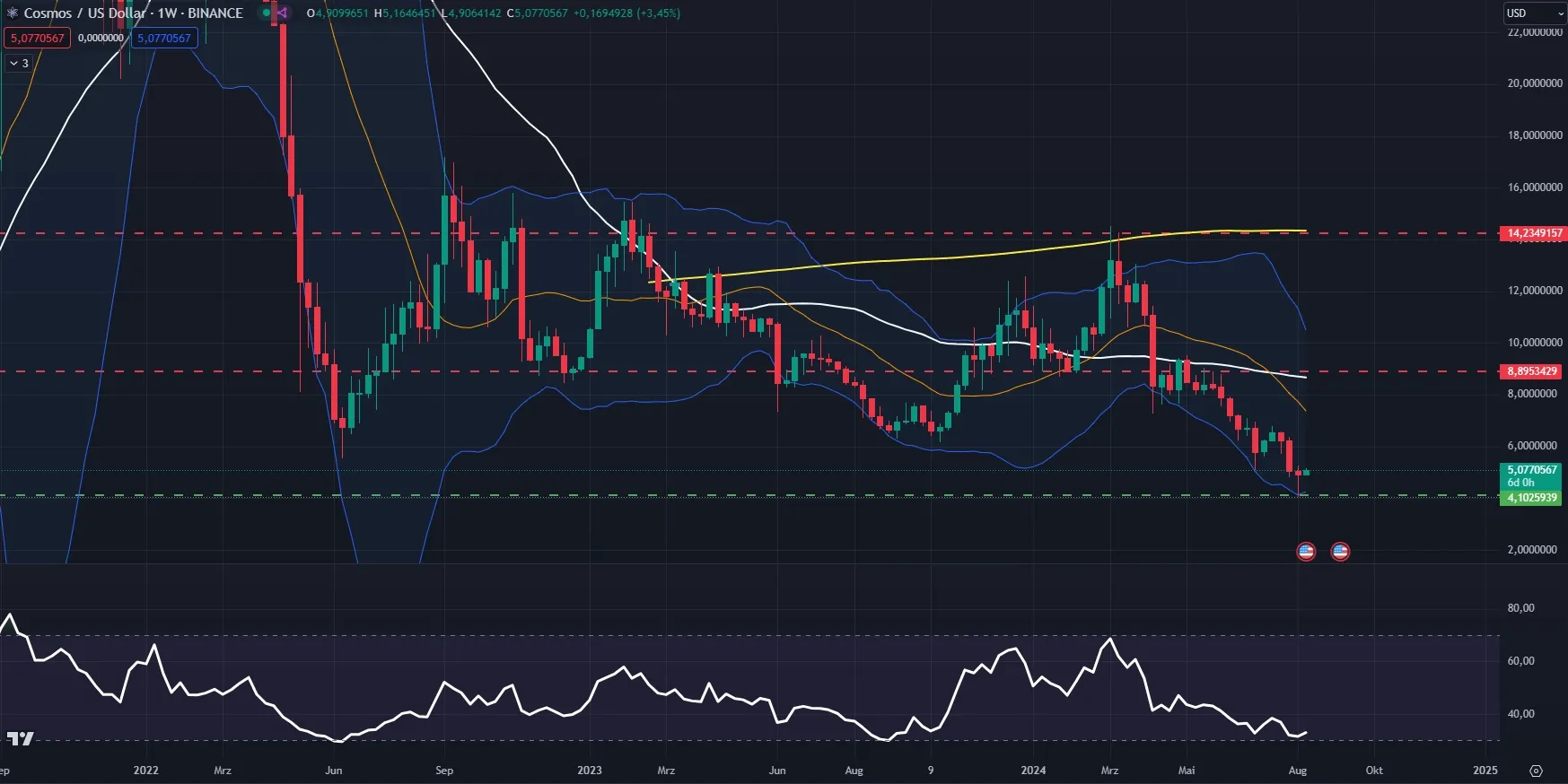Click the green market status dot

click(267, 13)
